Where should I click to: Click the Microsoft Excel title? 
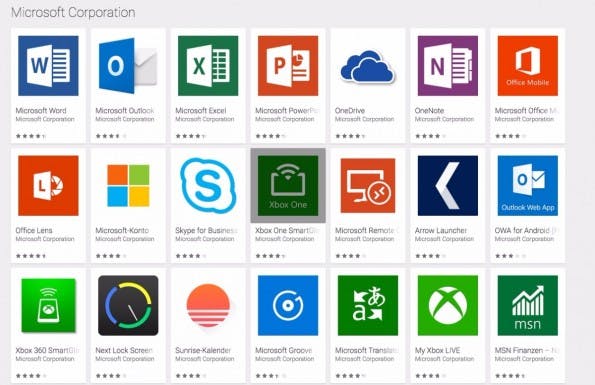[201, 110]
